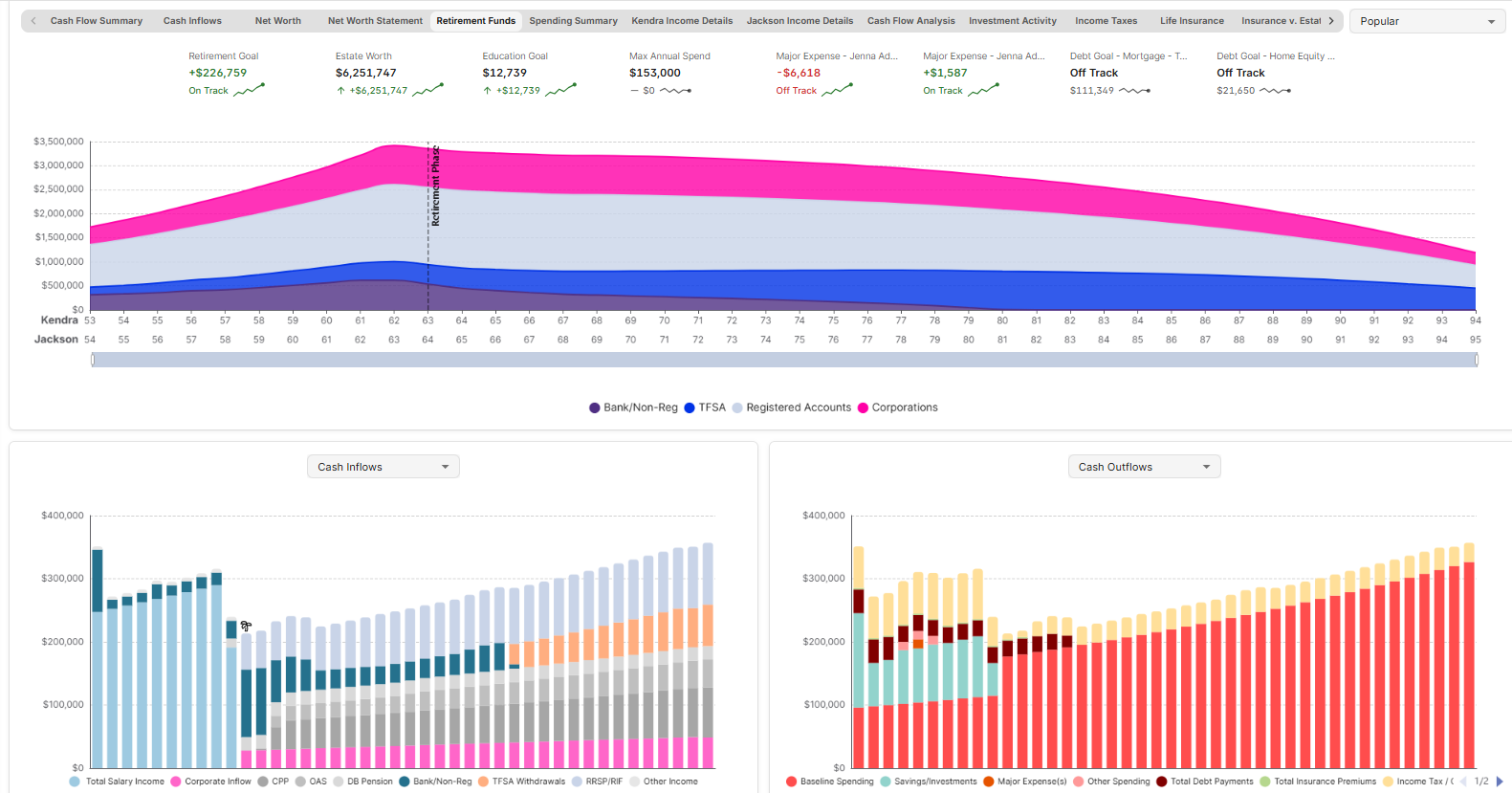The image size is (1512, 793).
Task: Open the Life Insurance tab
Action: pos(1192,21)
